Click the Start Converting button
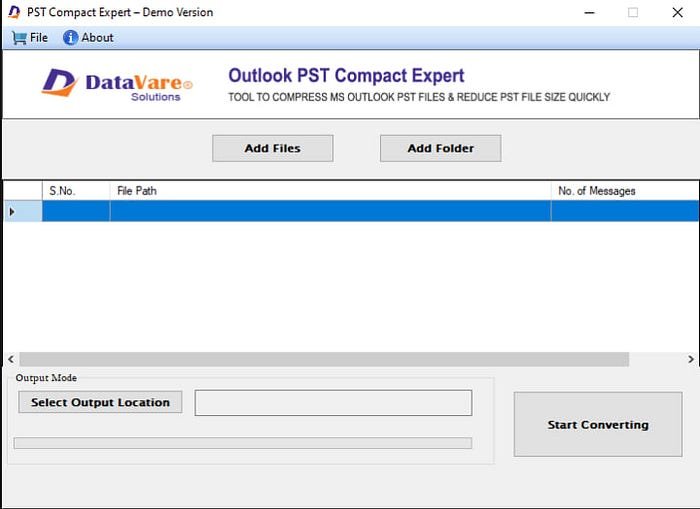 pos(598,424)
